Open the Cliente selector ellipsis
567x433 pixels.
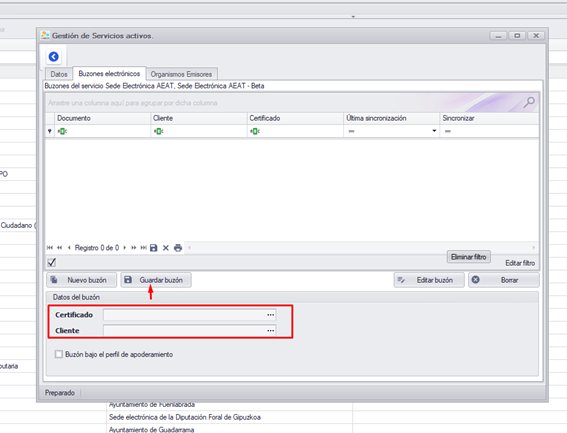click(x=270, y=331)
